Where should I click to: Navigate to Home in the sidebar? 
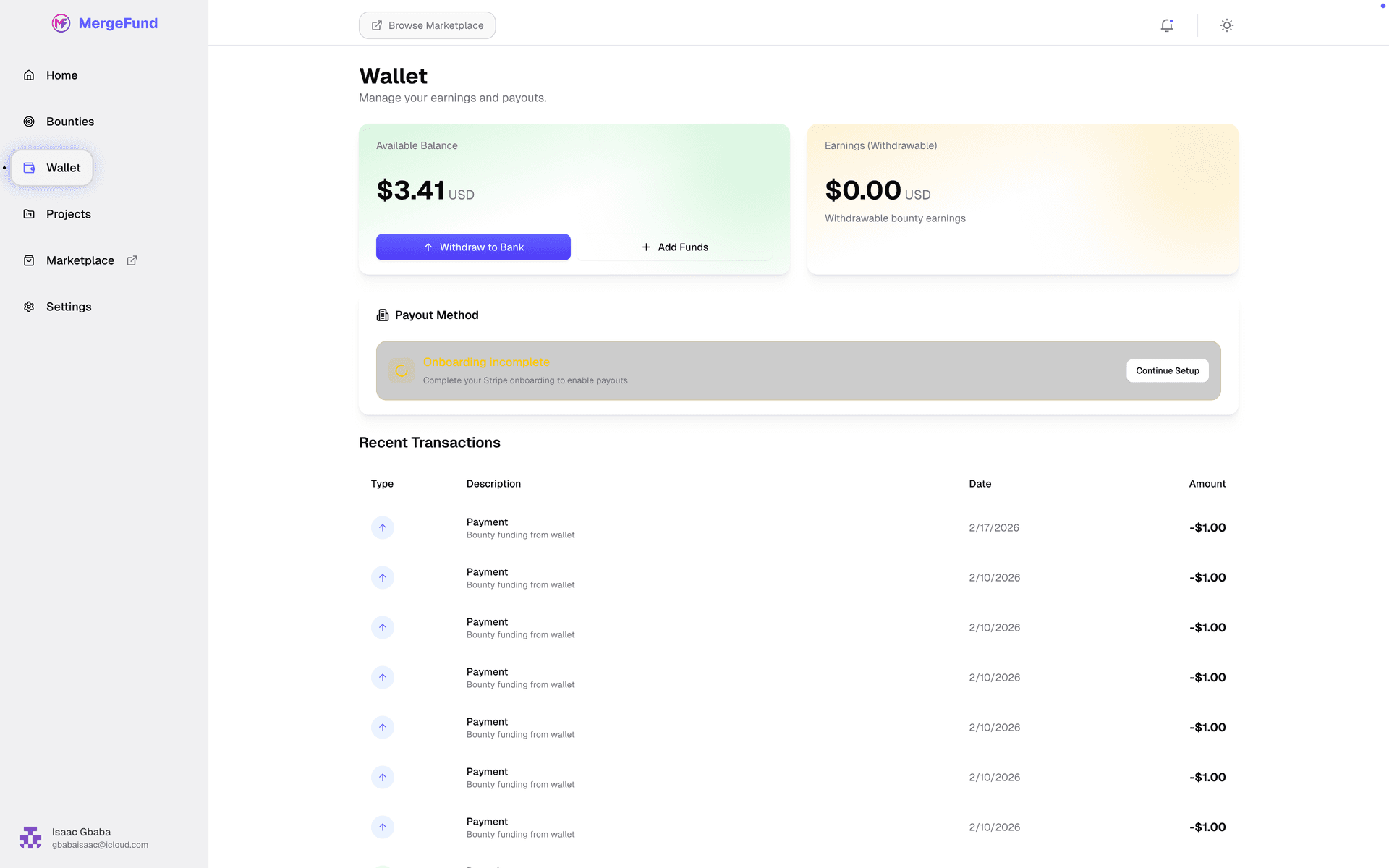tap(62, 75)
